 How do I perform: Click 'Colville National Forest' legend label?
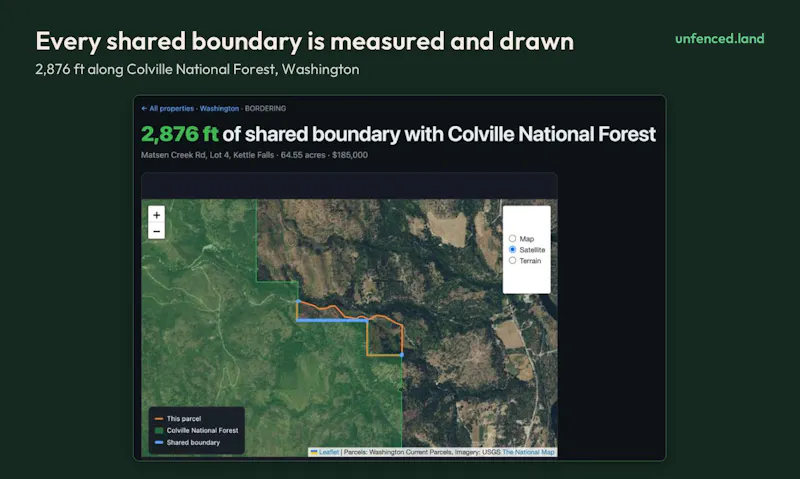click(202, 431)
